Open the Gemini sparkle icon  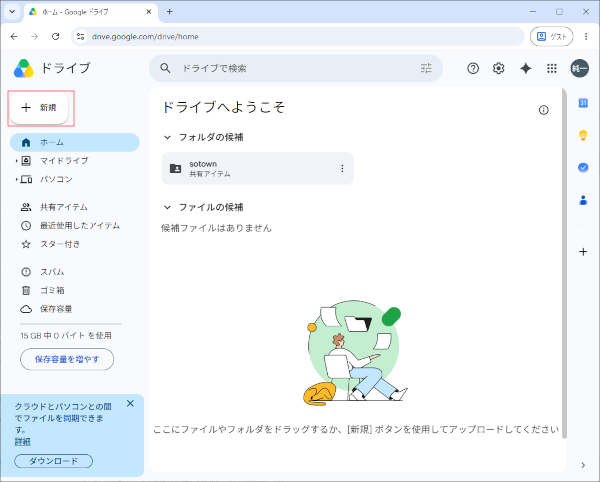(x=526, y=68)
